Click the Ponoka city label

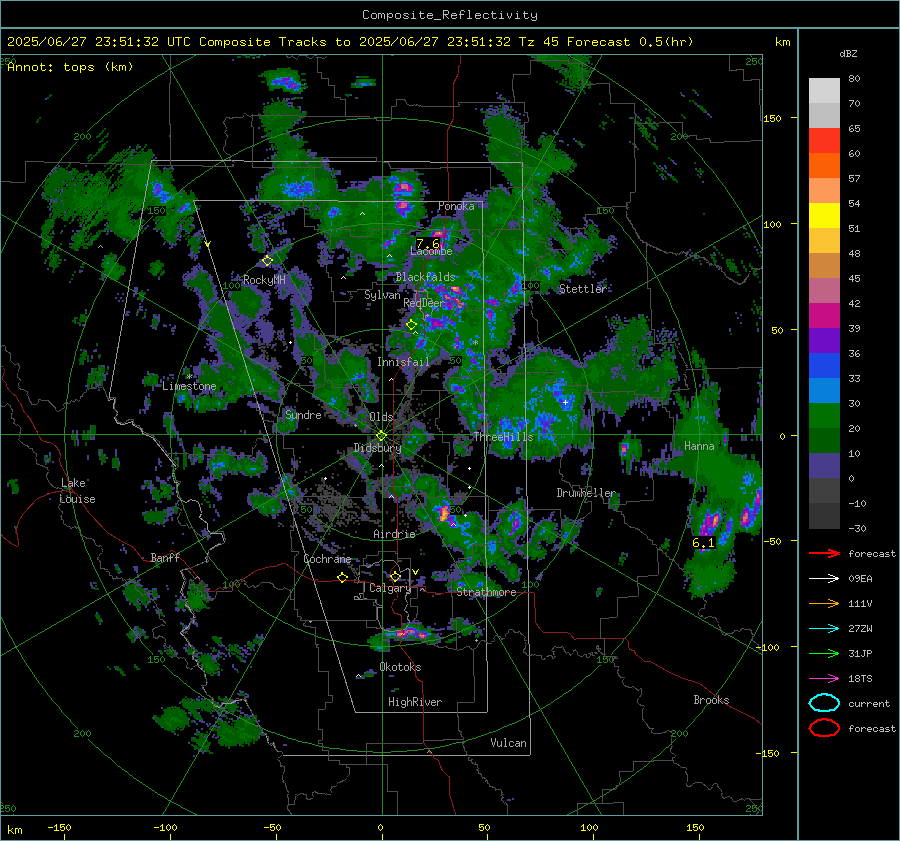[x=456, y=206]
